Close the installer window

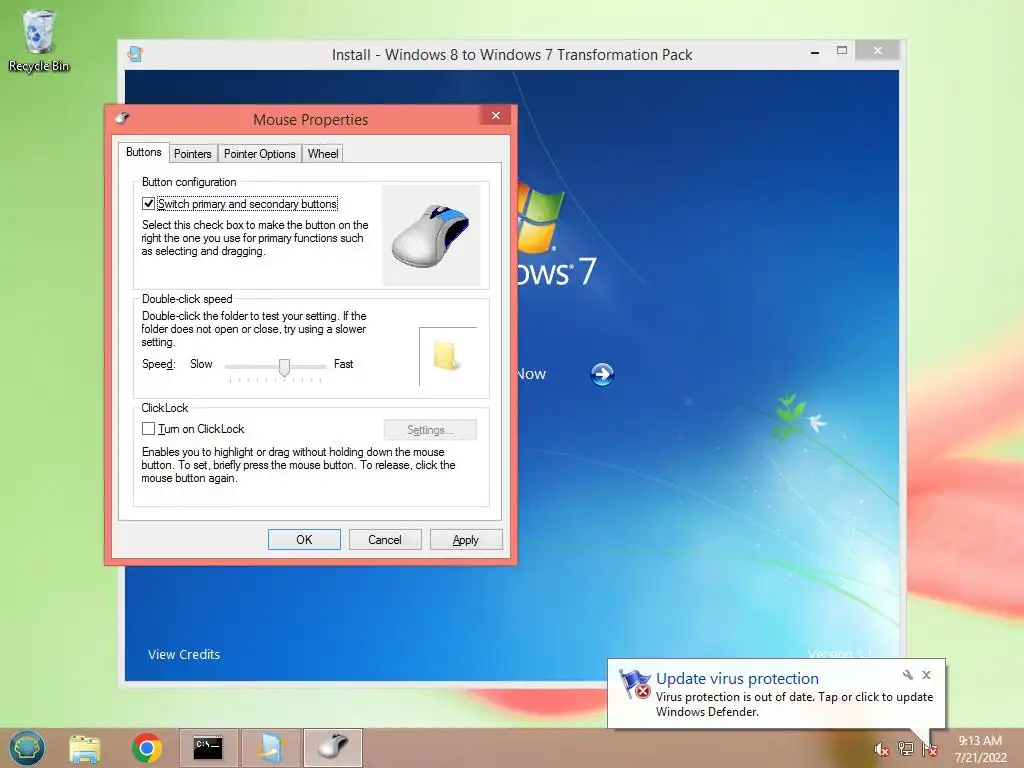[x=878, y=50]
